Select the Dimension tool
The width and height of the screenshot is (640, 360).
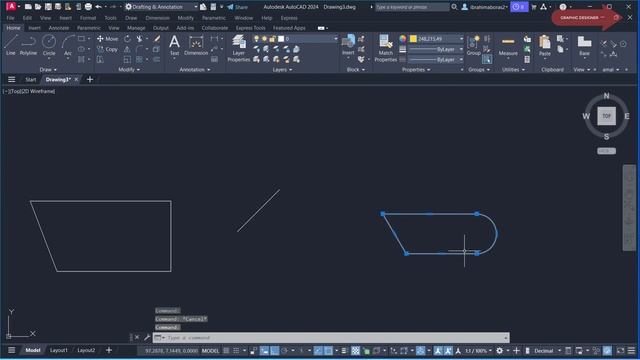196,45
